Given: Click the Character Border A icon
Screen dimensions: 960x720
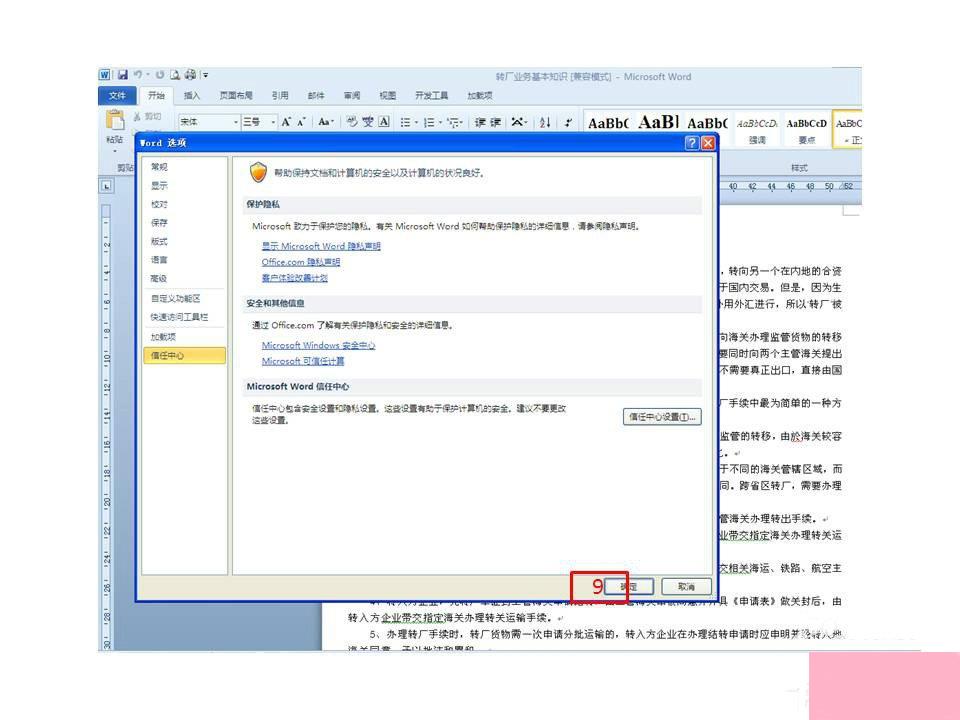Looking at the screenshot, I should pos(383,122).
